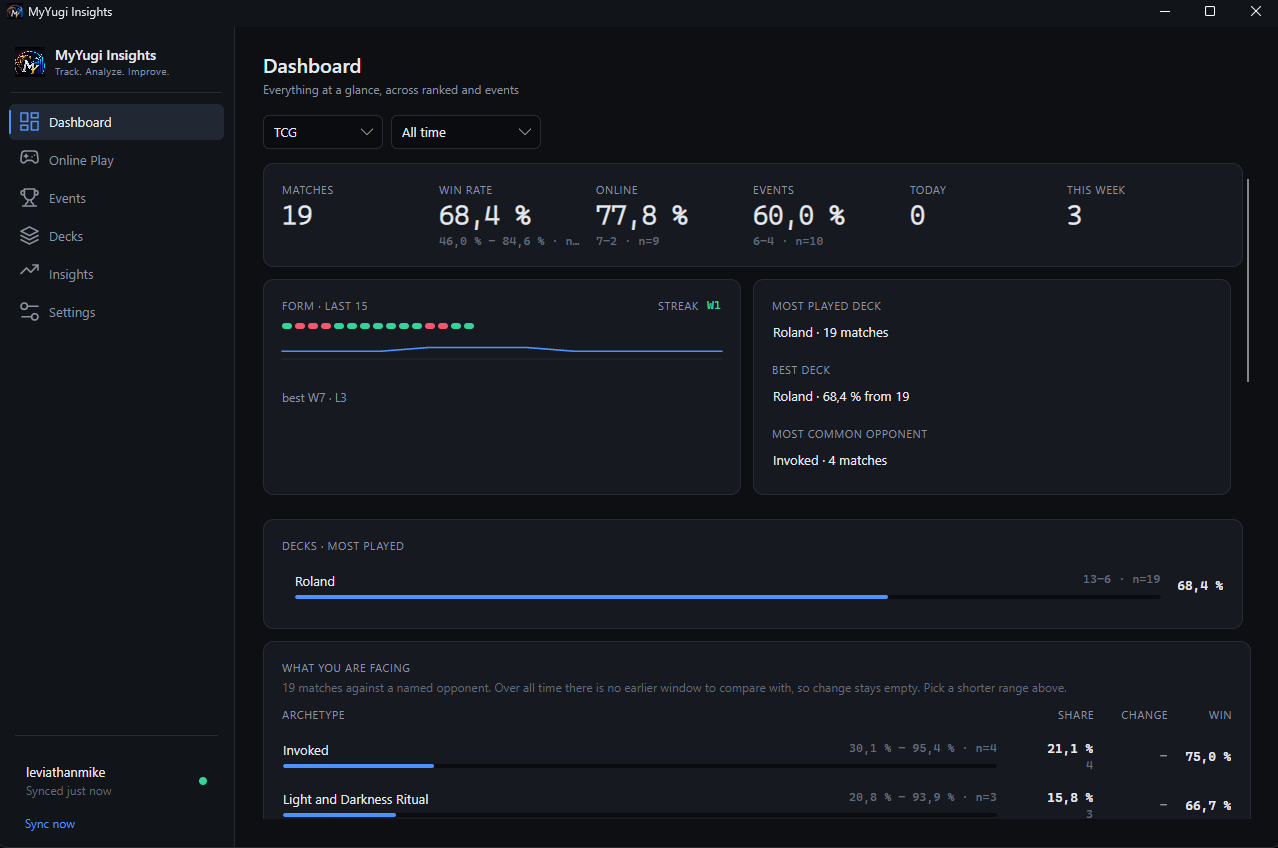1278x848 pixels.
Task: Click the Online Play gamepad icon
Action: (x=30, y=160)
